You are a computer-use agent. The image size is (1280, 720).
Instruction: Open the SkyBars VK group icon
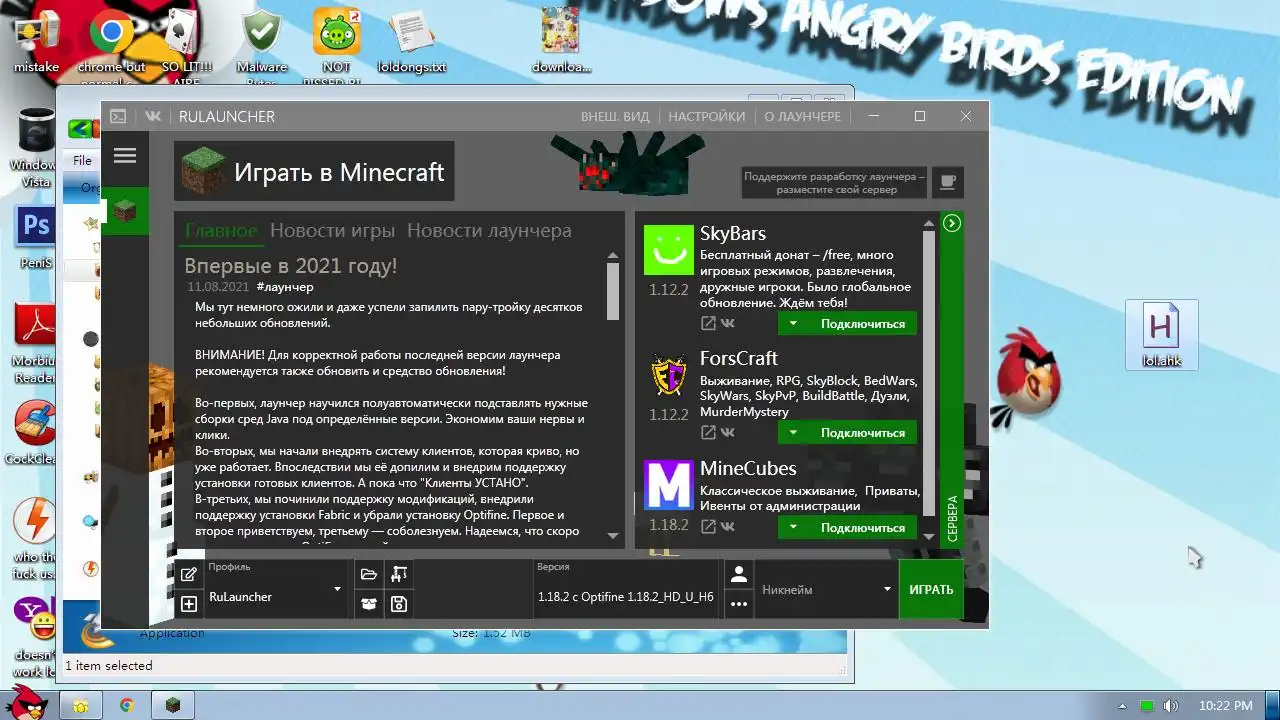(x=728, y=323)
